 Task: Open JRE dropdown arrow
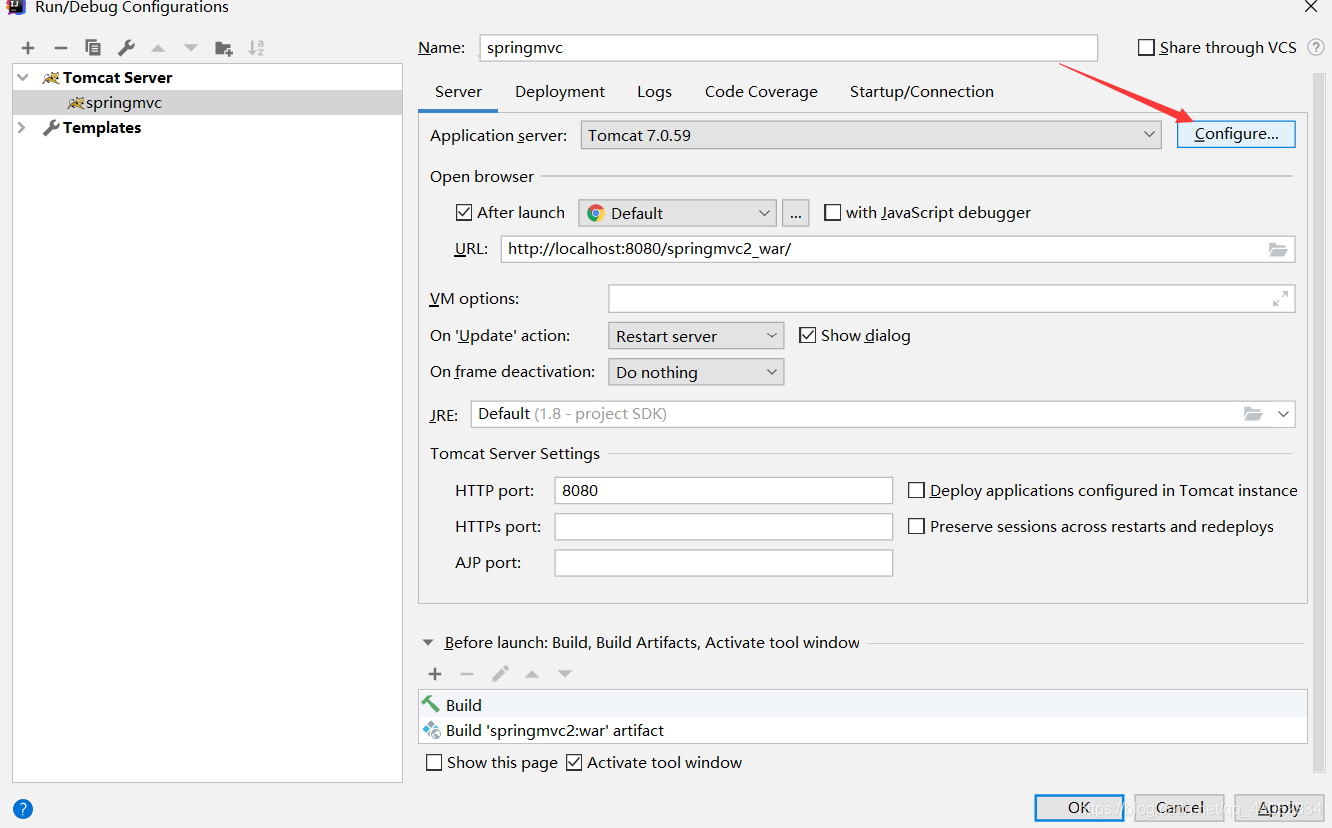[1283, 414]
